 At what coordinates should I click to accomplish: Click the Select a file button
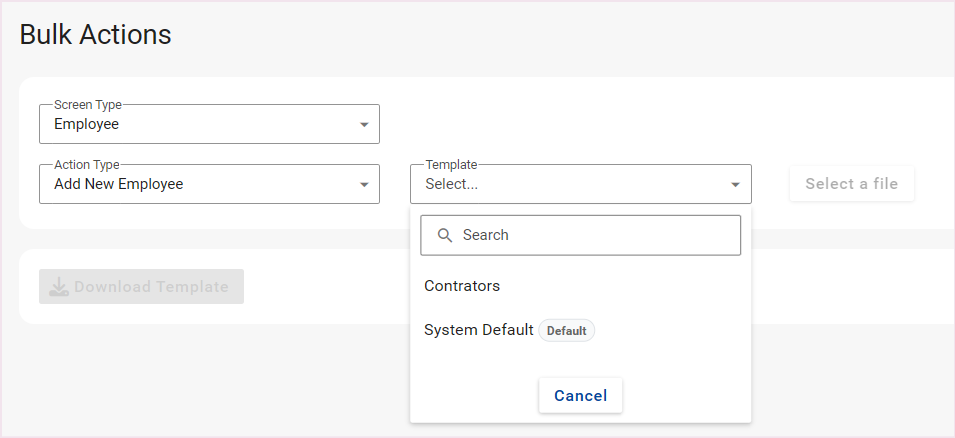(851, 184)
